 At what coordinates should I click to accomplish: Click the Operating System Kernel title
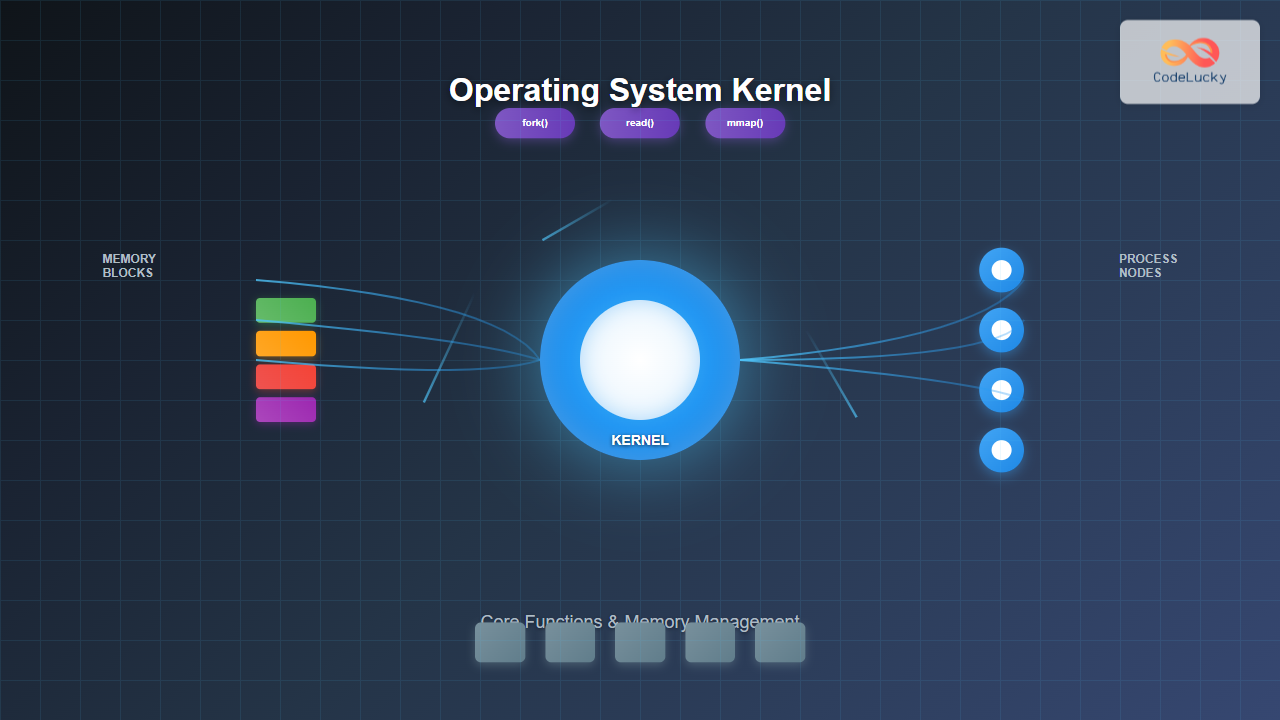coord(640,90)
